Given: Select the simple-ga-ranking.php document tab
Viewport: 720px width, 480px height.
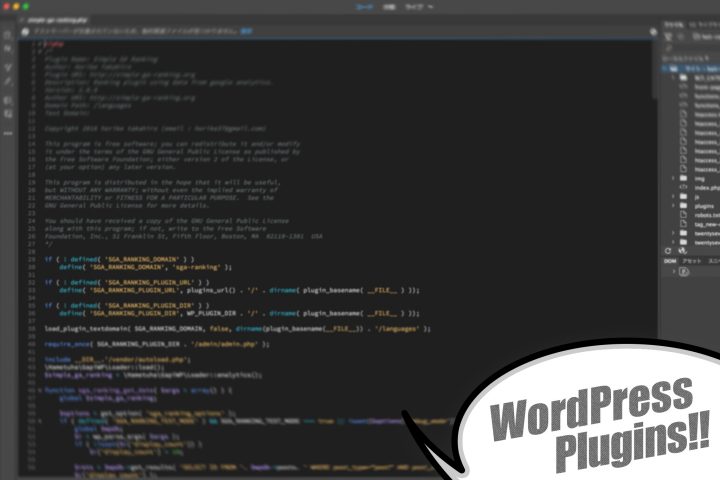Looking at the screenshot, I should 57,20.
